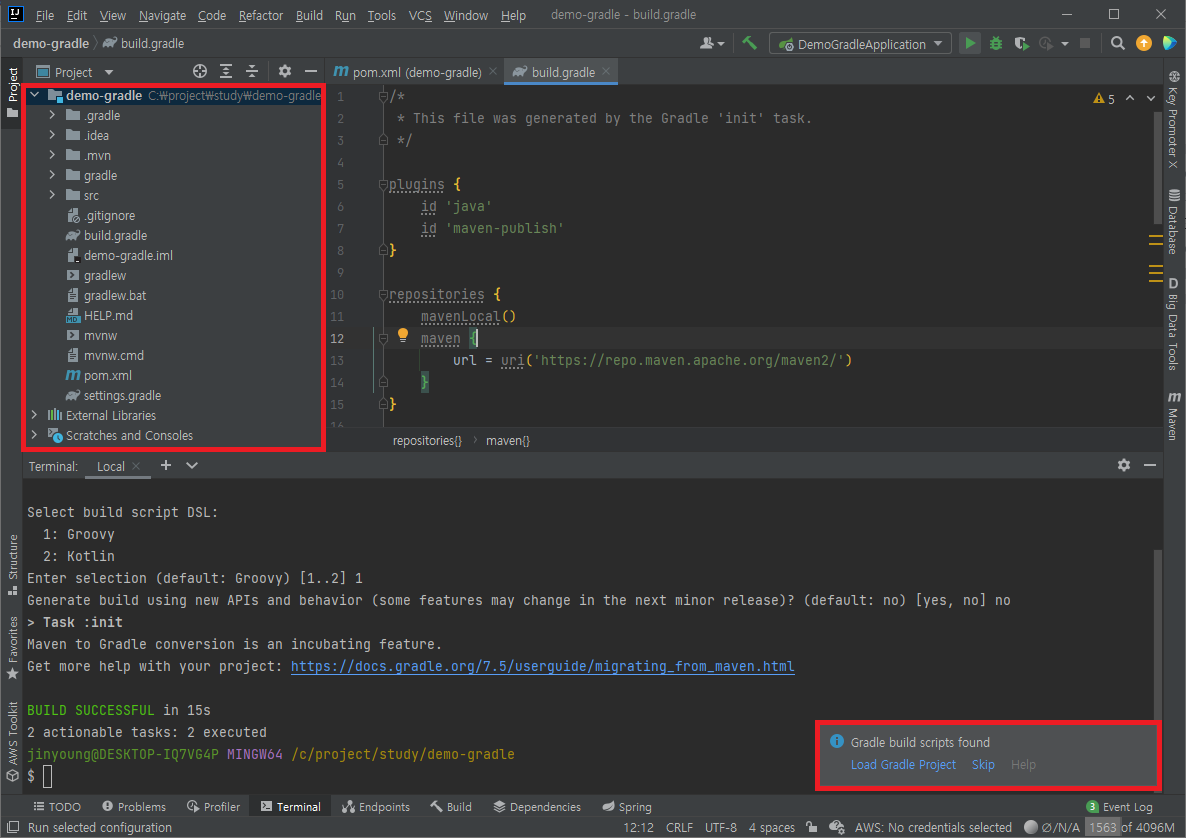1186x838 pixels.
Task: Fold the repositories block in editor
Action: point(383,294)
